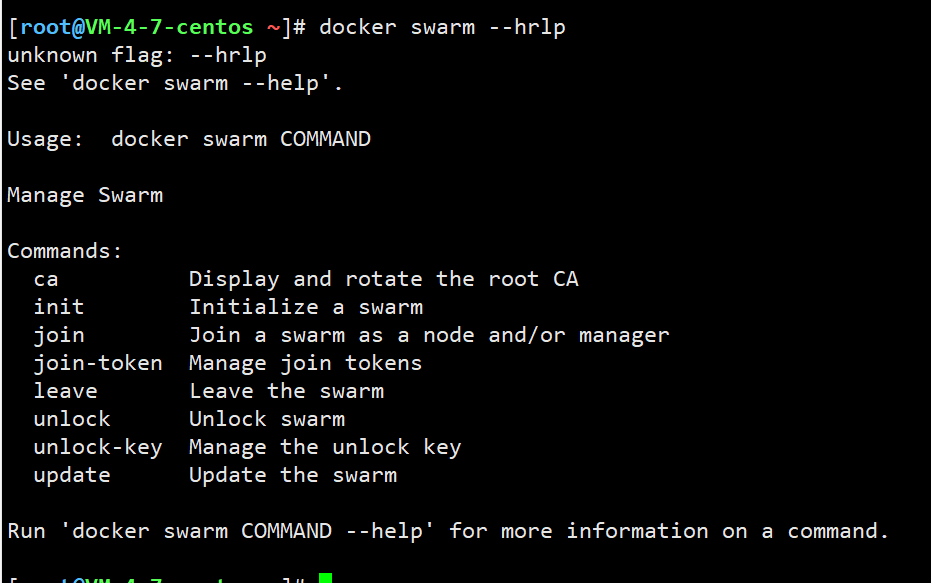
Task: Click the 'Initialize a swarm' description
Action: (x=306, y=307)
